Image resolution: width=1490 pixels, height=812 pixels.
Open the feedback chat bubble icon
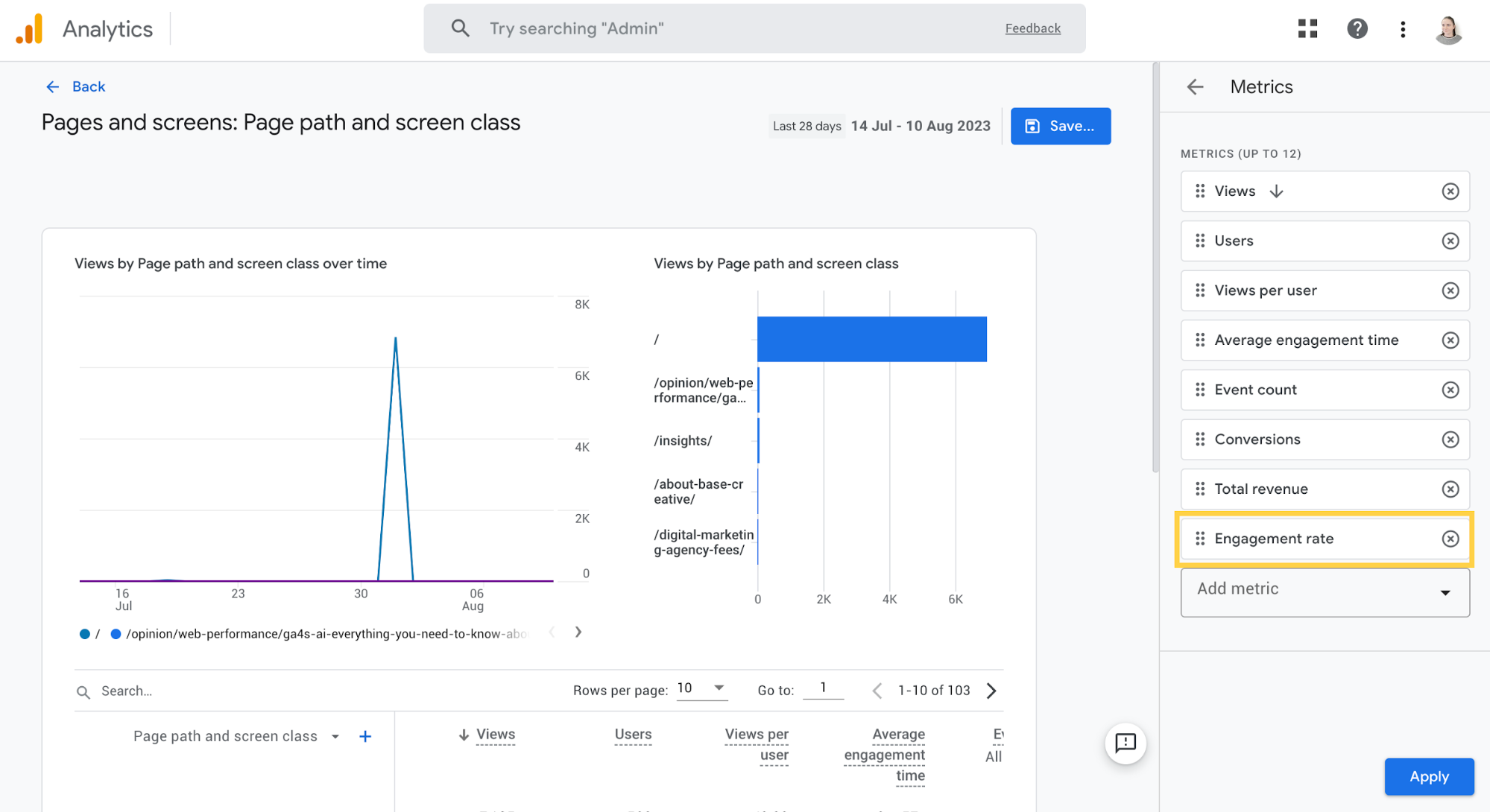(1126, 743)
